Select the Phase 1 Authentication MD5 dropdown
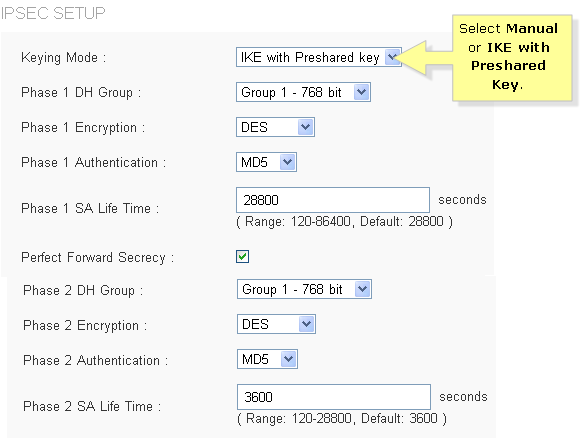The height and width of the screenshot is (438, 582). tap(266, 162)
